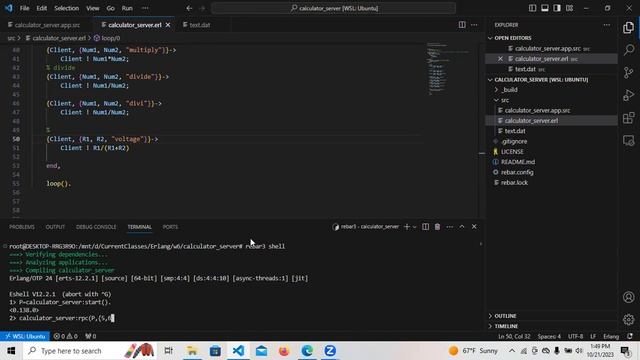640x360 pixels.
Task: Toggle the bottom panel visibility
Action: (544, 8)
